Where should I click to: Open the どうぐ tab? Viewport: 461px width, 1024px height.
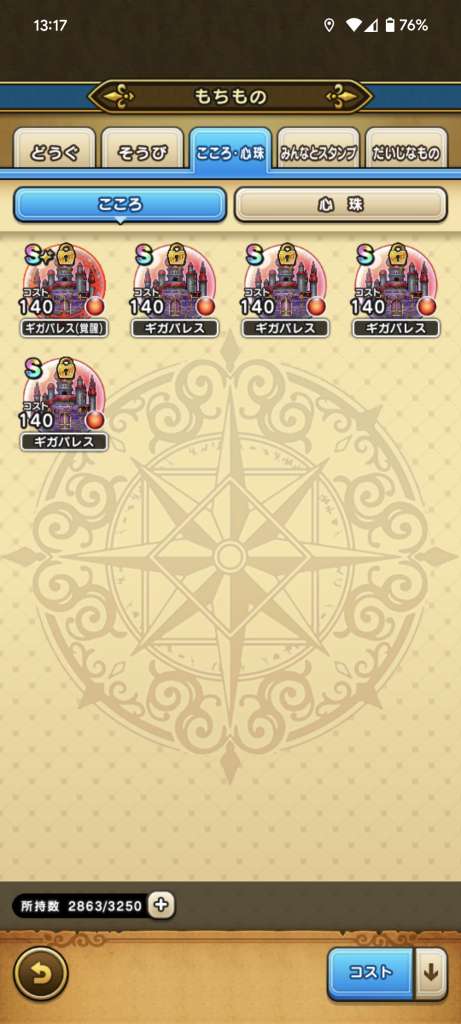coord(55,150)
